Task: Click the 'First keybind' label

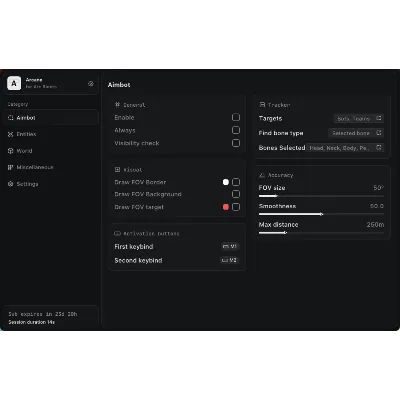Action: click(x=134, y=247)
